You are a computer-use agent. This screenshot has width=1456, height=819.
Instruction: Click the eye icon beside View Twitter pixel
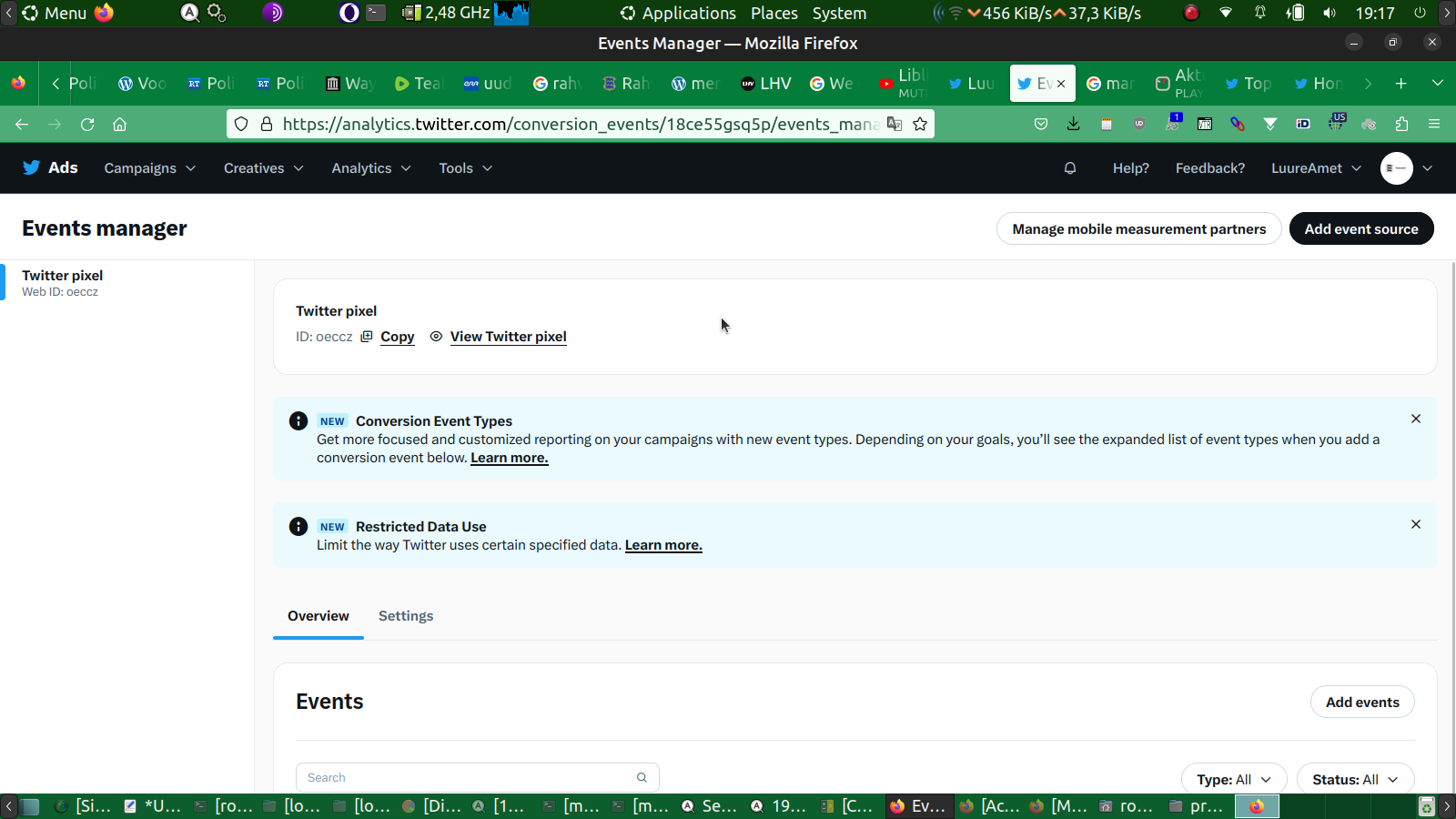click(436, 337)
